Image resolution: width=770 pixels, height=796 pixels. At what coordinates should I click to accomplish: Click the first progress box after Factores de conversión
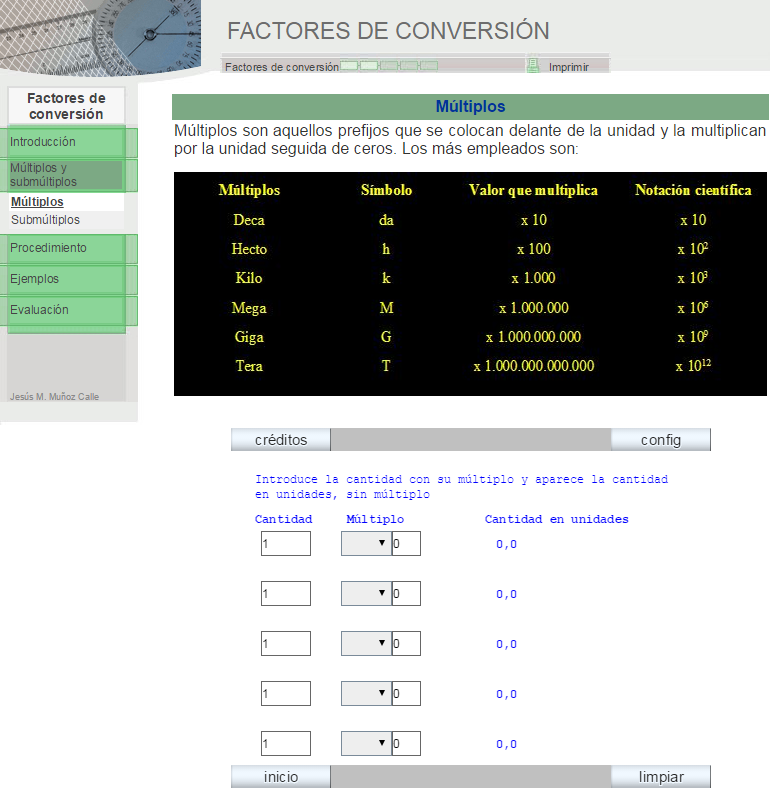pos(349,66)
